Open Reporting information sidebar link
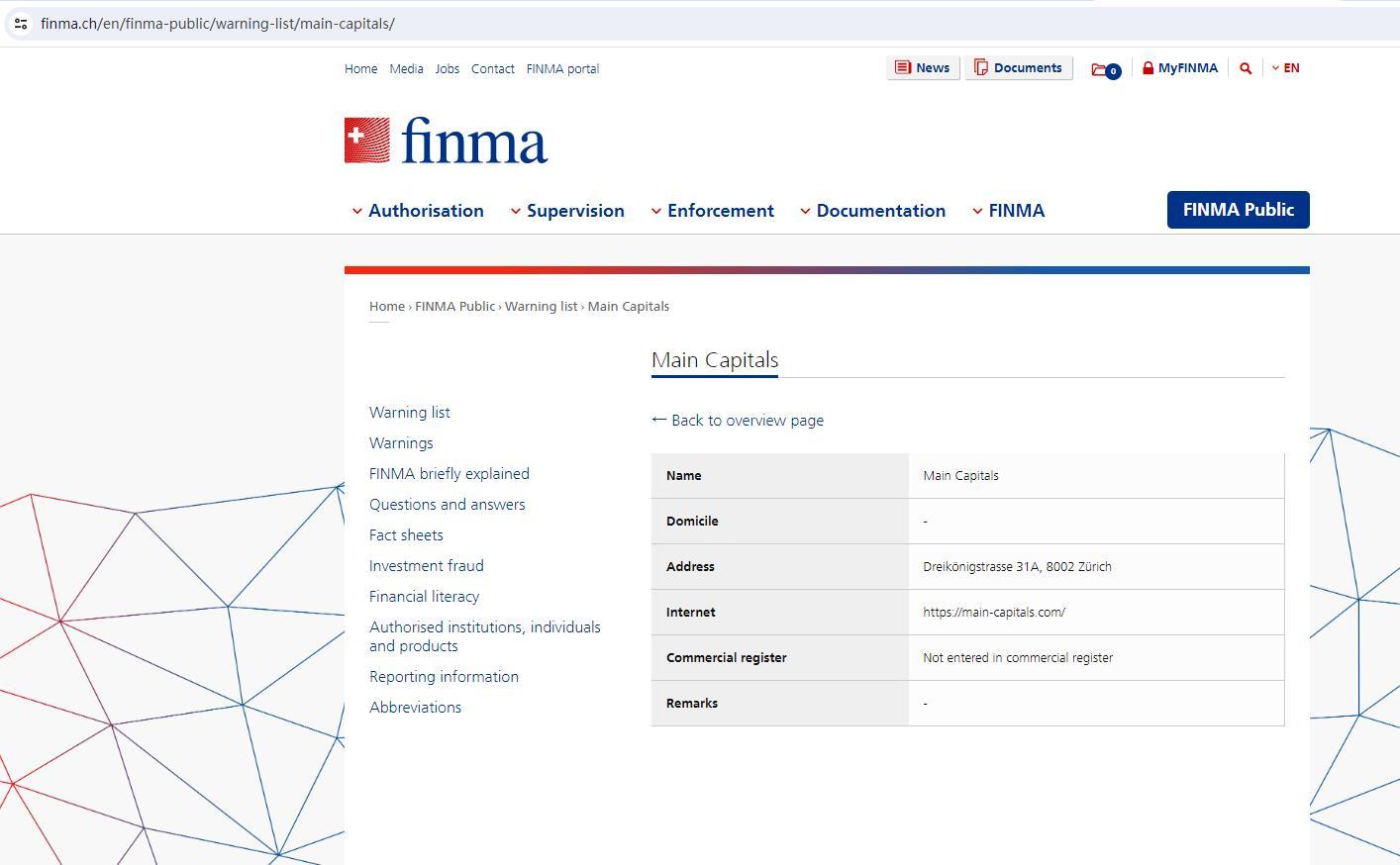Image resolution: width=1400 pixels, height=865 pixels. pyautogui.click(x=444, y=677)
